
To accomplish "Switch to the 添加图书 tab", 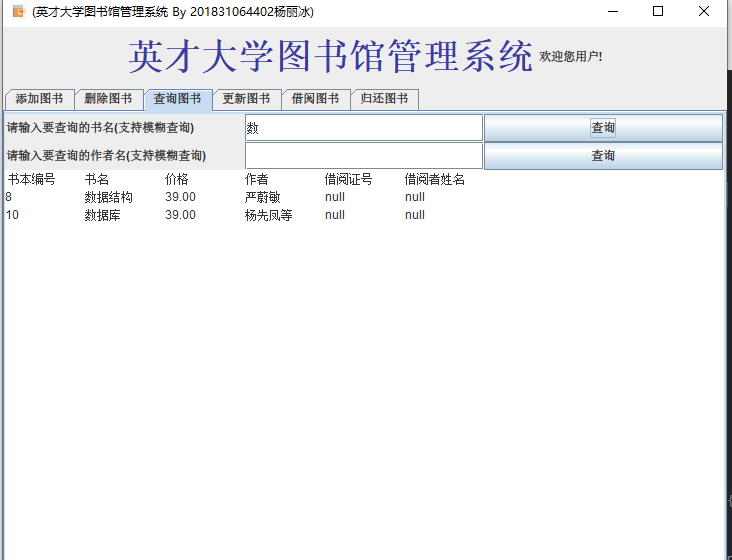I will [x=40, y=99].
